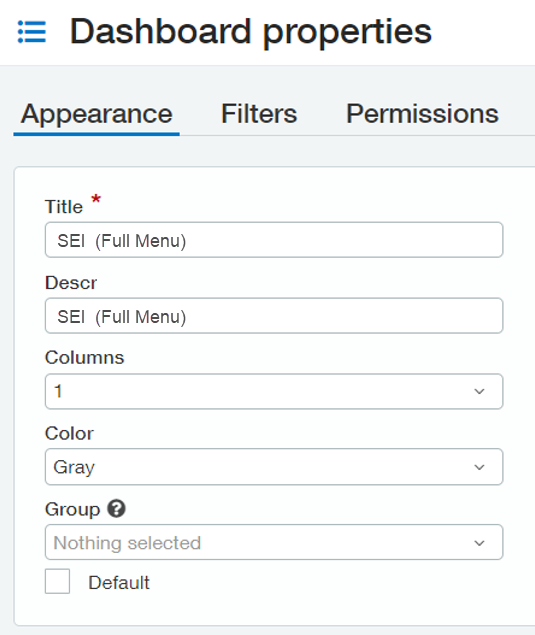Click the Columns dropdown chevron arrow

479,392
